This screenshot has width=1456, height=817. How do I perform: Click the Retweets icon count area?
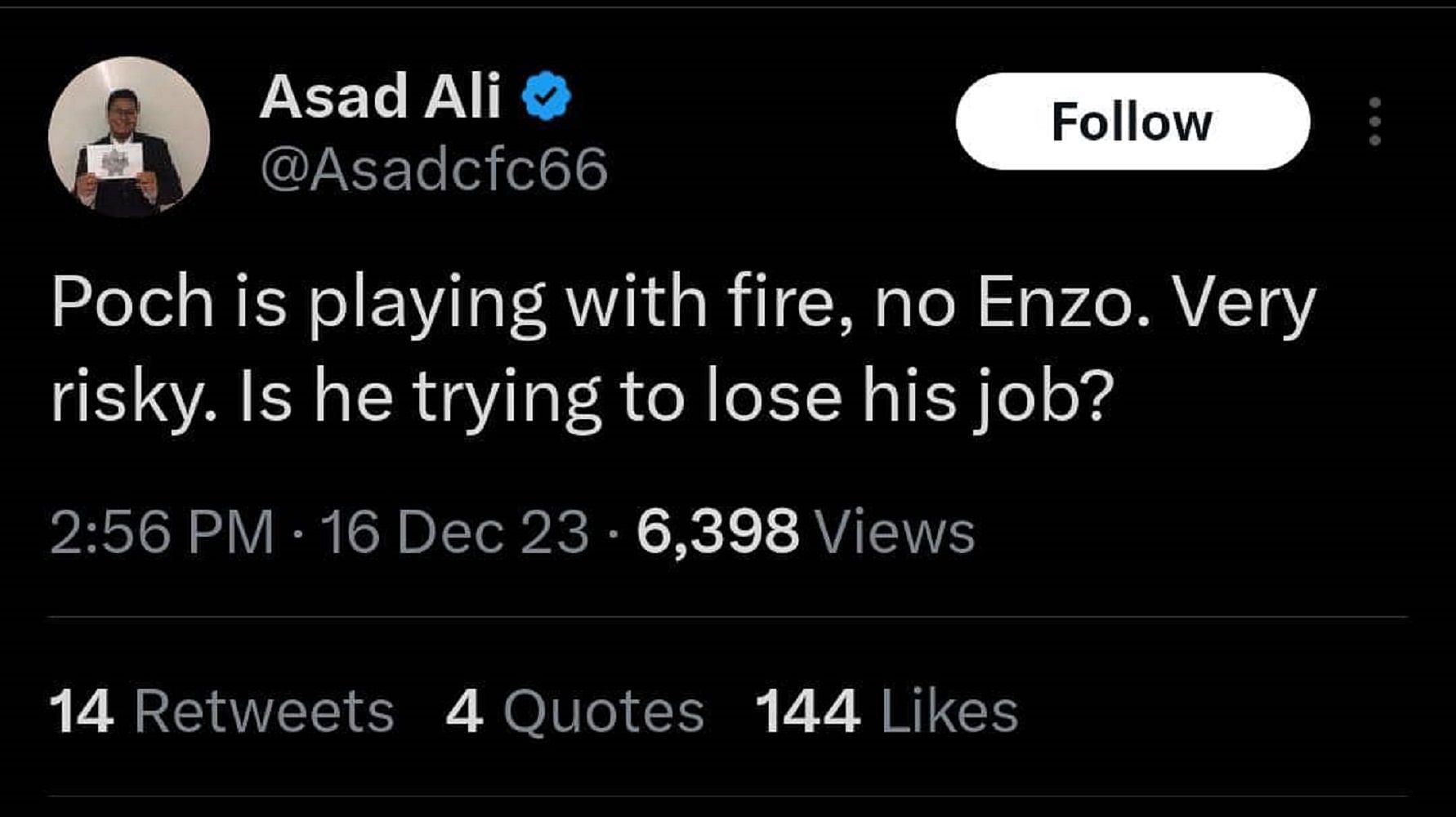point(217,711)
